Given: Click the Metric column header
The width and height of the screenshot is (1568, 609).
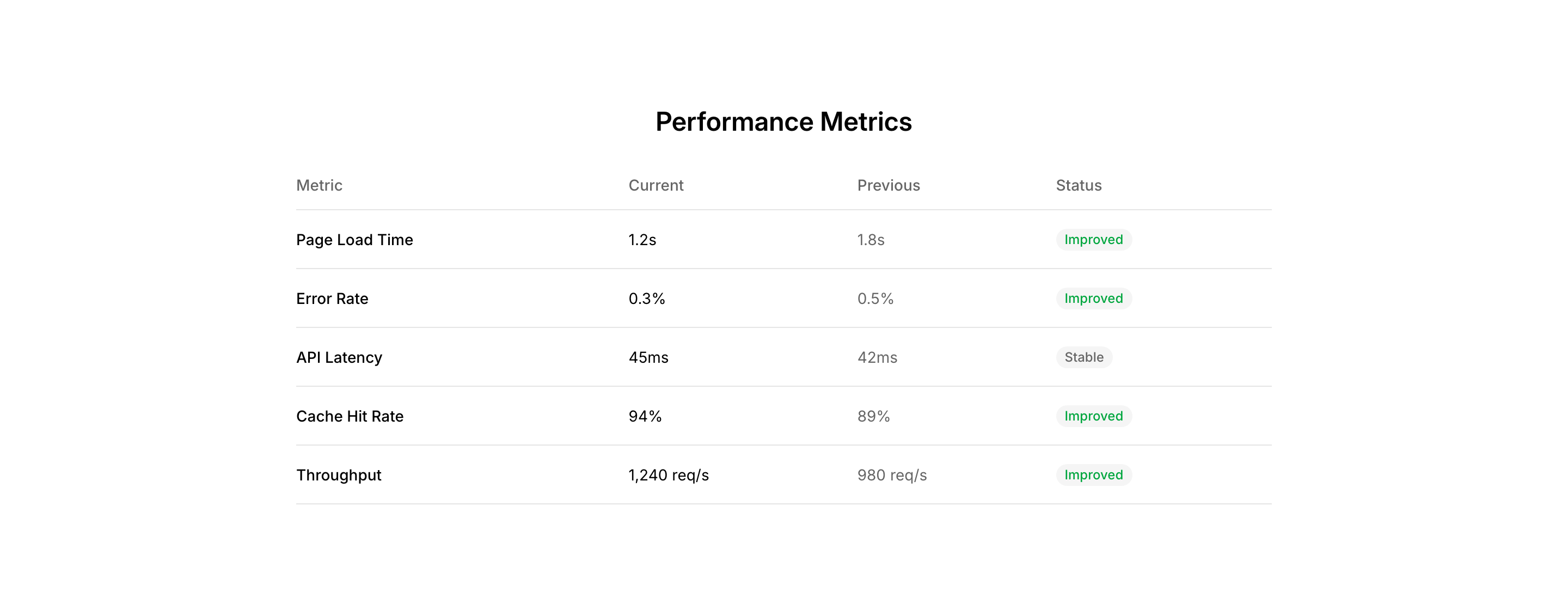Looking at the screenshot, I should pyautogui.click(x=319, y=185).
